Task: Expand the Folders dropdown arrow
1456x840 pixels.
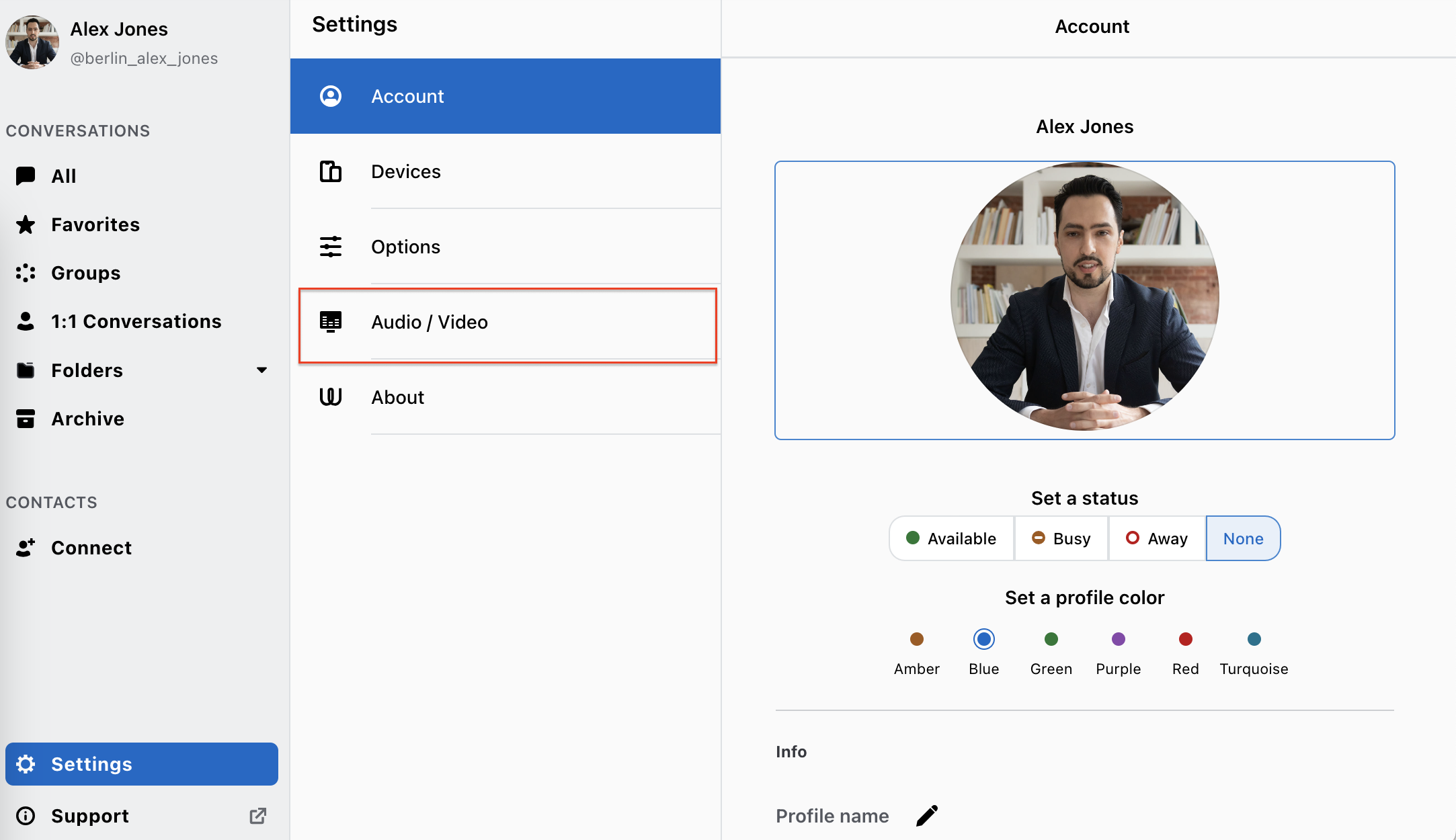Action: tap(262, 370)
